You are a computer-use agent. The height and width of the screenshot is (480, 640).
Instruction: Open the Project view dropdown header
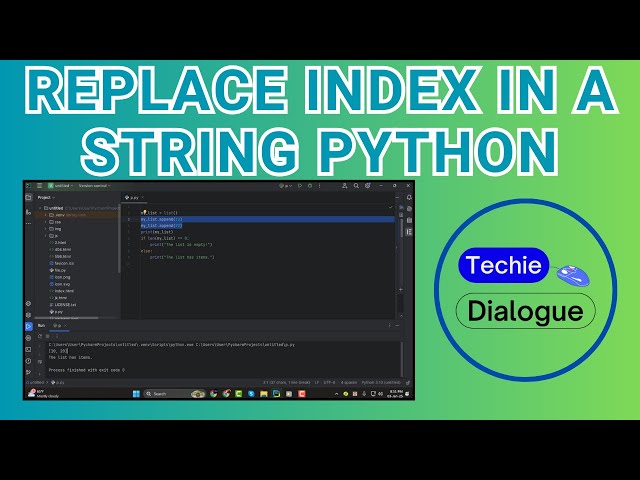(46, 198)
